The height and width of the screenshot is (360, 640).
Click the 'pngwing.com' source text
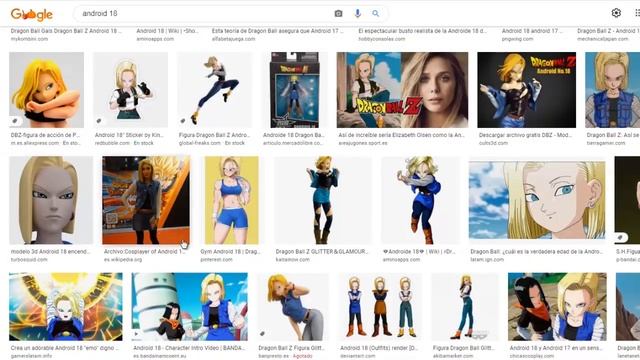518,39
